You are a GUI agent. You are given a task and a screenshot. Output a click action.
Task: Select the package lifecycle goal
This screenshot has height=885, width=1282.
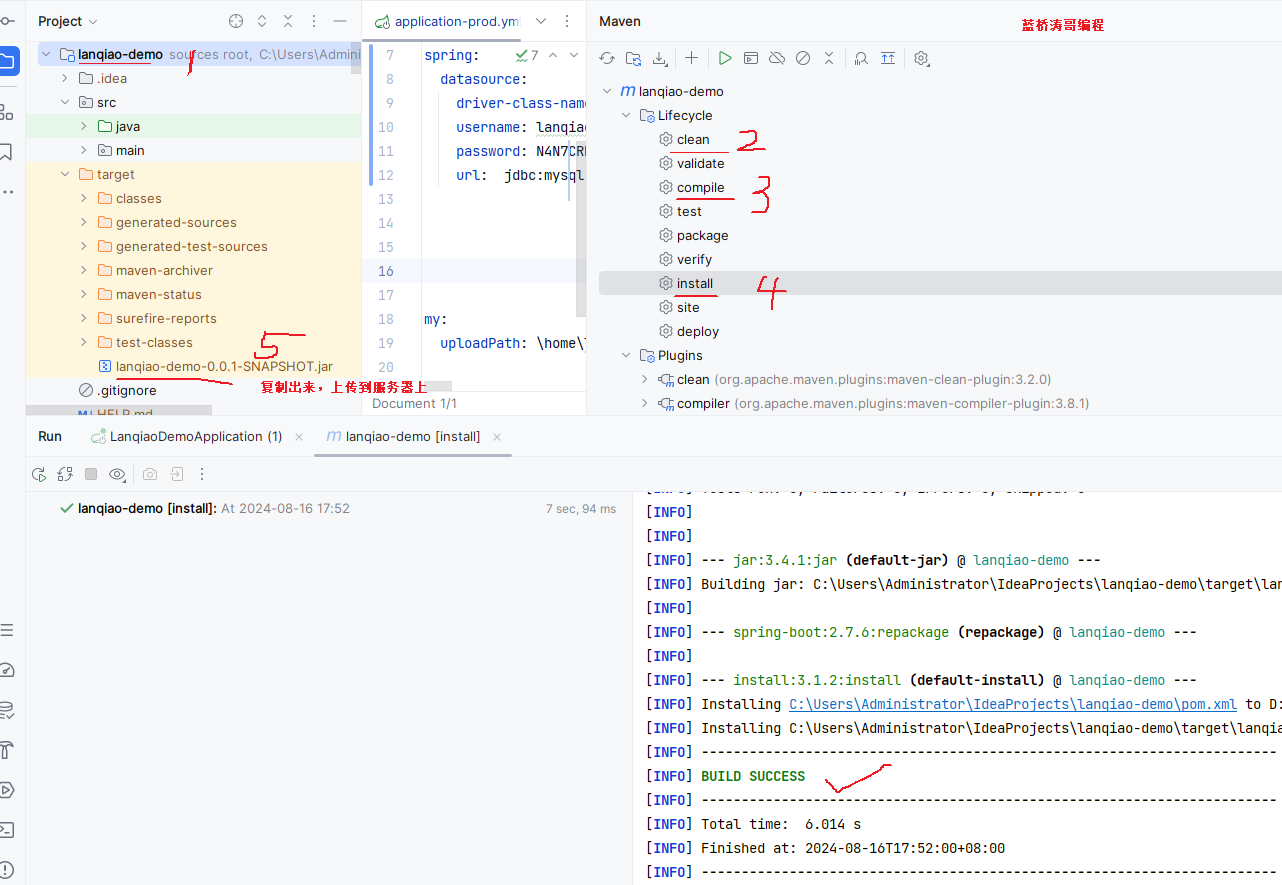coord(702,235)
